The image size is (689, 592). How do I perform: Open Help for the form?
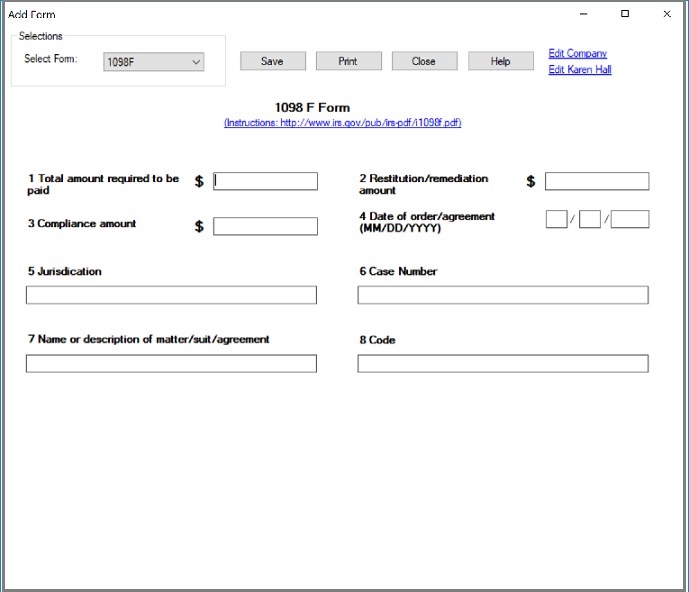[501, 61]
